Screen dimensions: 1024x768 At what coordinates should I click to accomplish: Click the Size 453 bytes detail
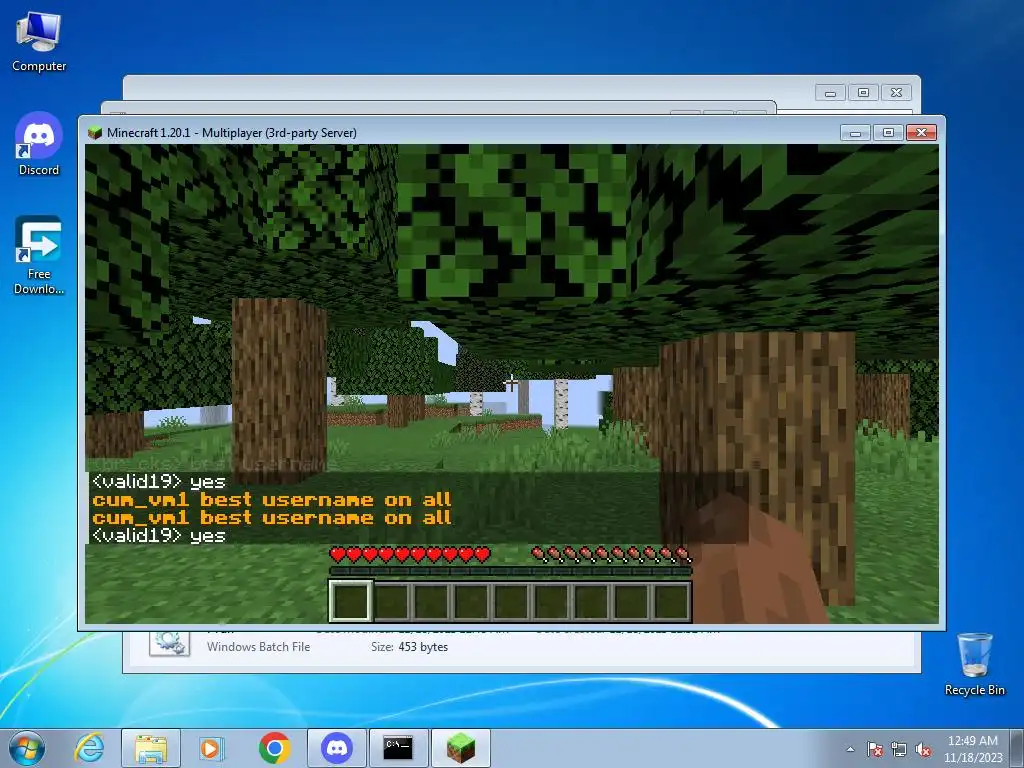409,647
